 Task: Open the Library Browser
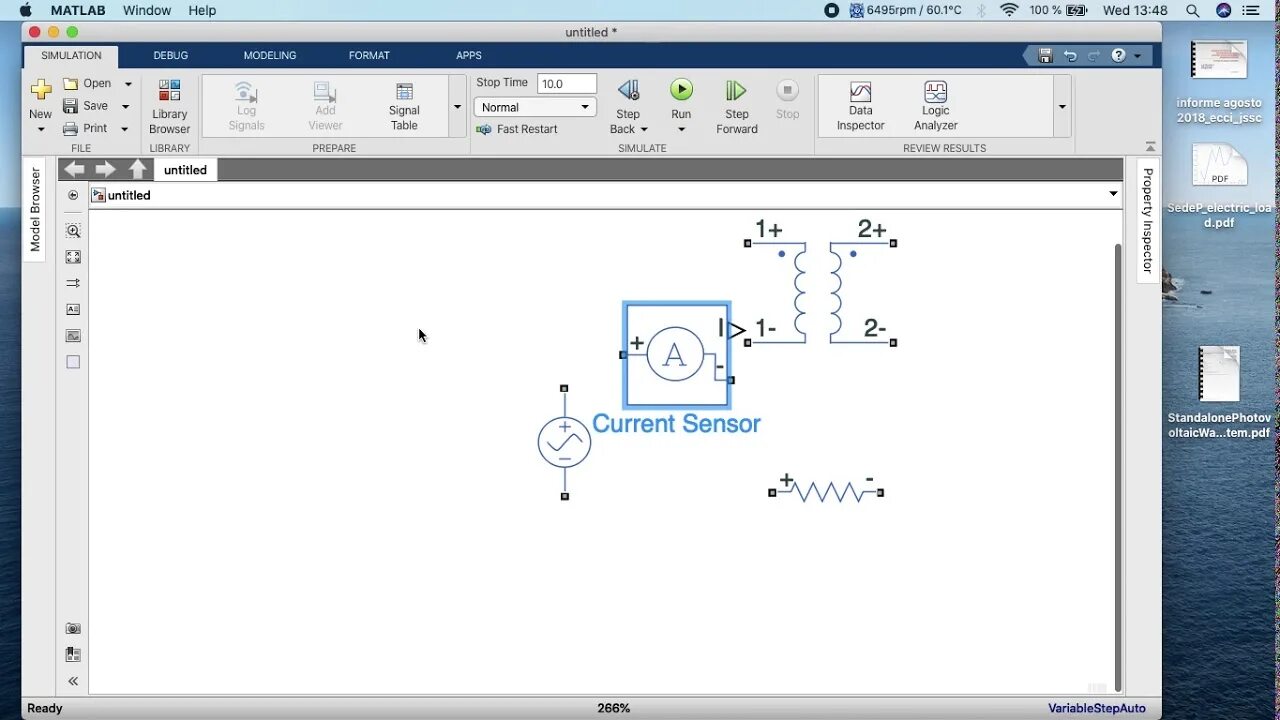pos(170,107)
